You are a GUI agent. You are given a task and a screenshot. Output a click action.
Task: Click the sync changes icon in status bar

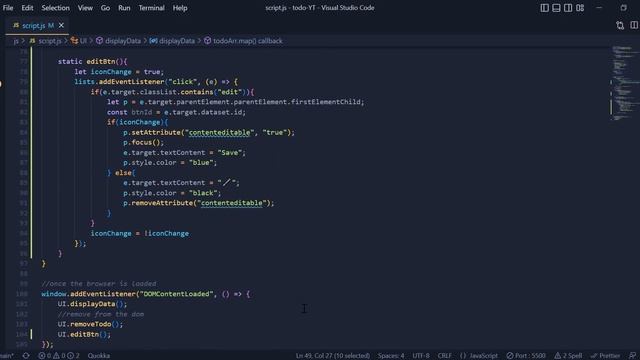coord(26,356)
